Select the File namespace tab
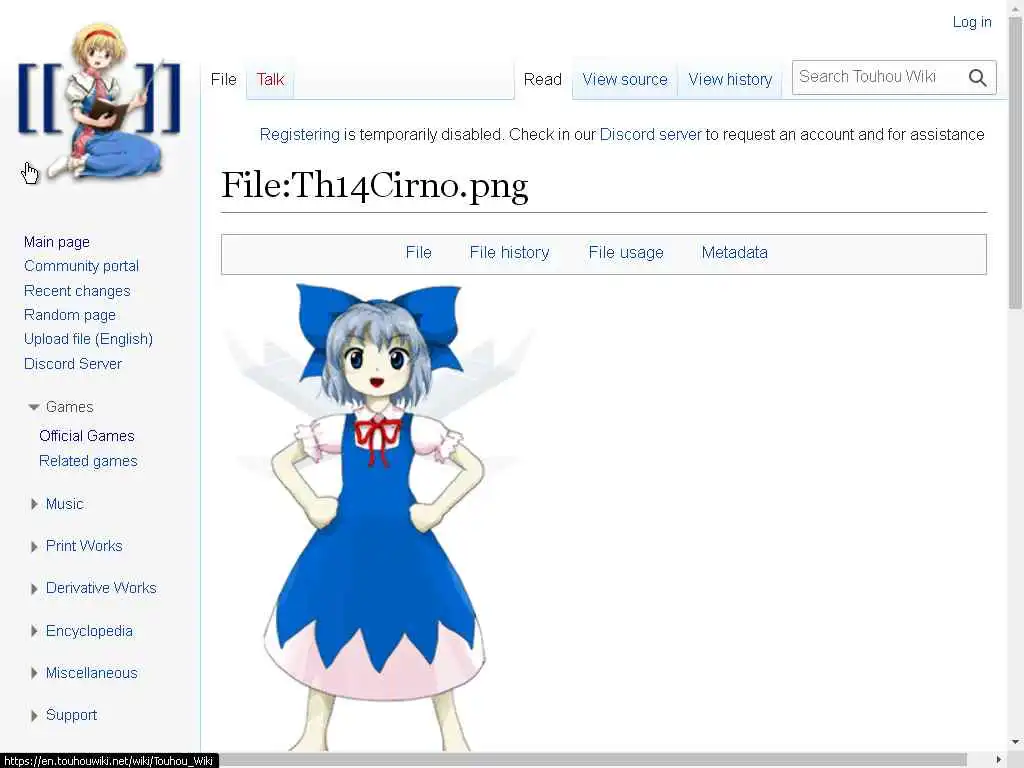The height and width of the screenshot is (768, 1024). click(x=223, y=79)
